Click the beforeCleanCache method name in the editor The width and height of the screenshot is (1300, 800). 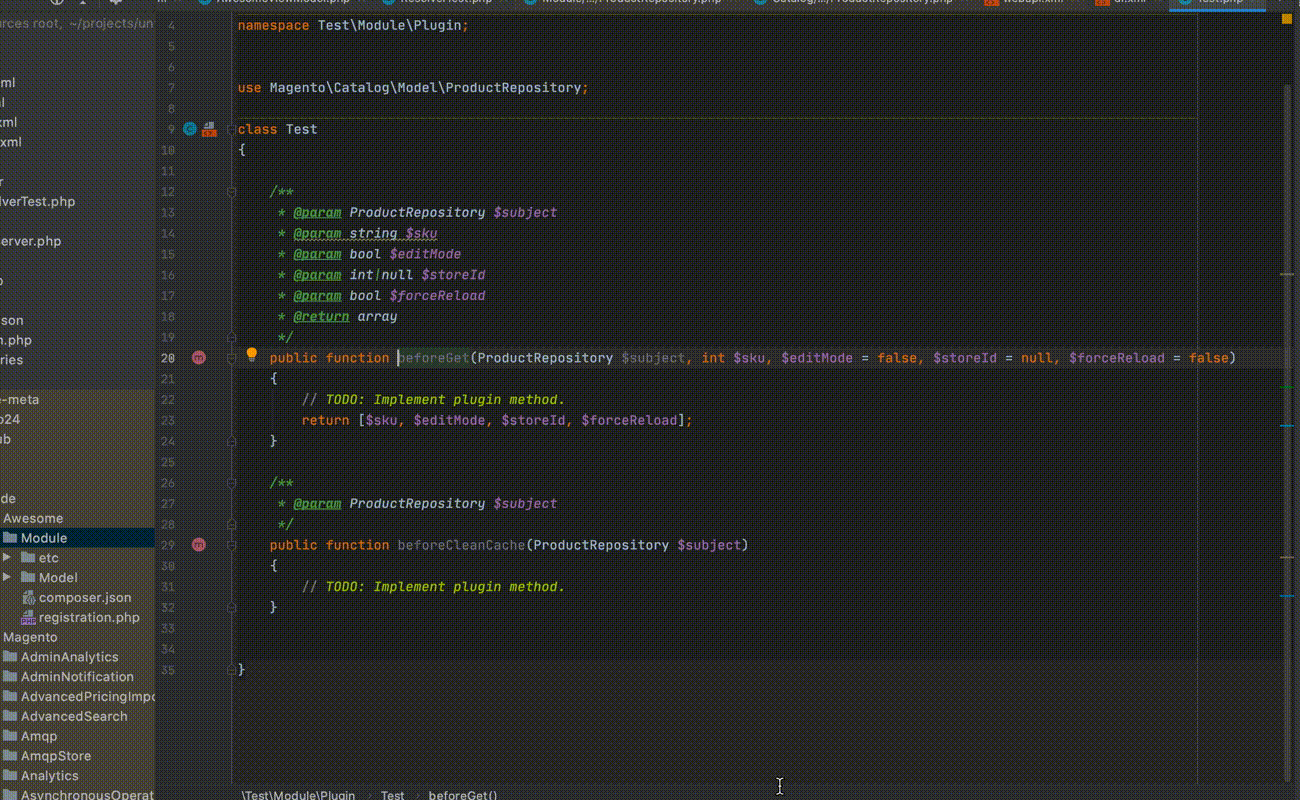461,545
